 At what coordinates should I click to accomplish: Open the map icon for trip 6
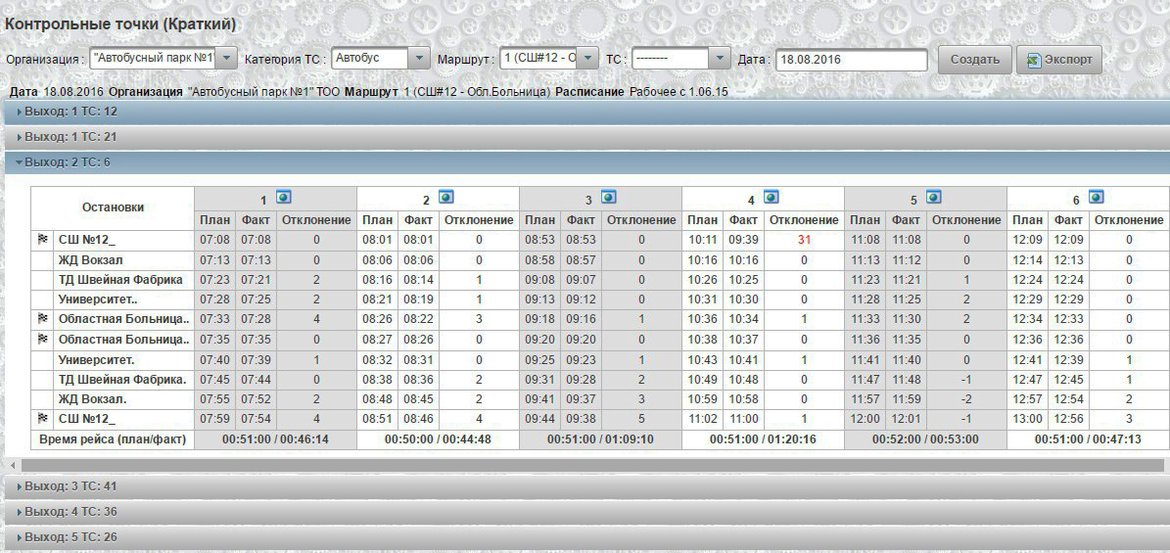click(x=1096, y=197)
